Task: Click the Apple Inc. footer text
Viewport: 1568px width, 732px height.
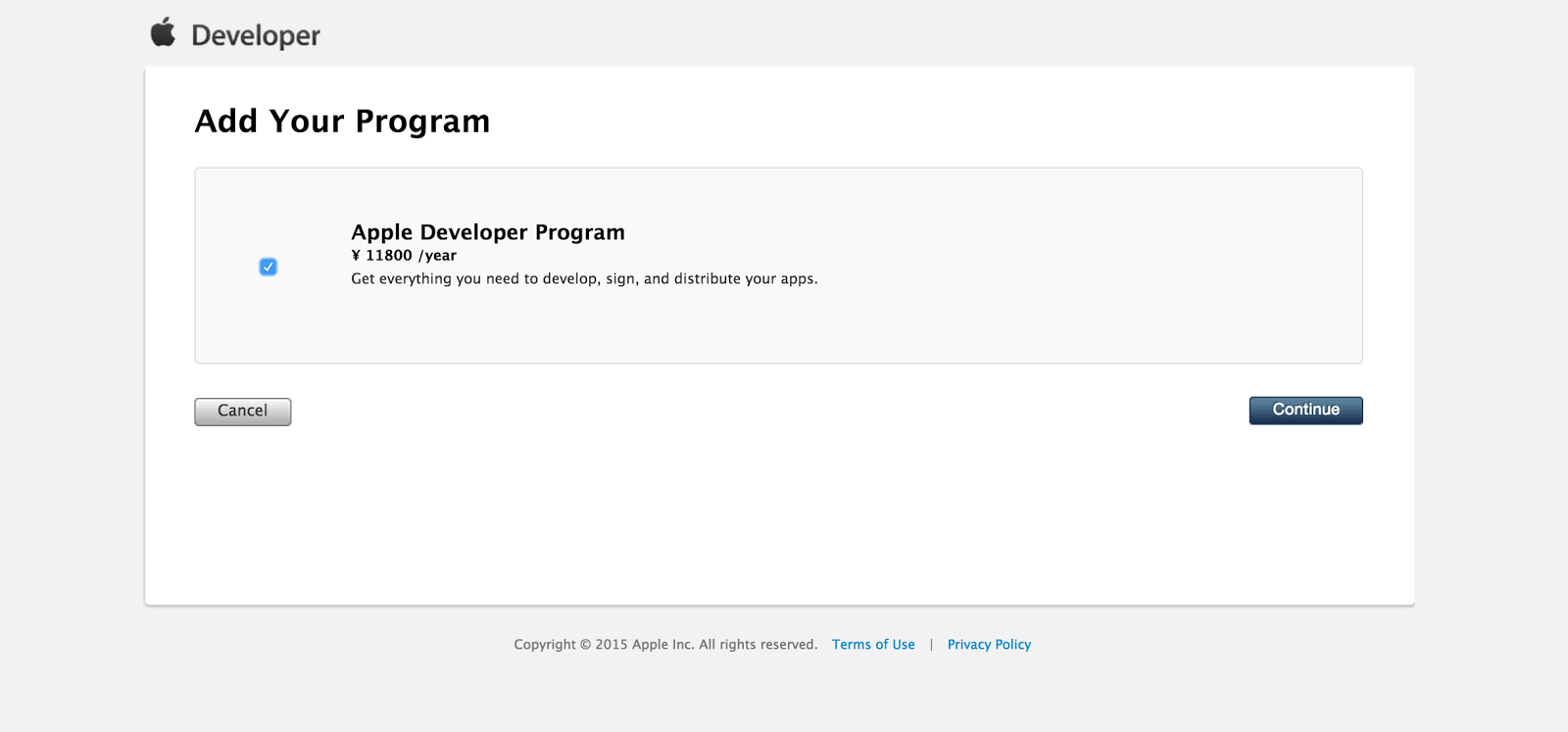Action: (x=662, y=645)
